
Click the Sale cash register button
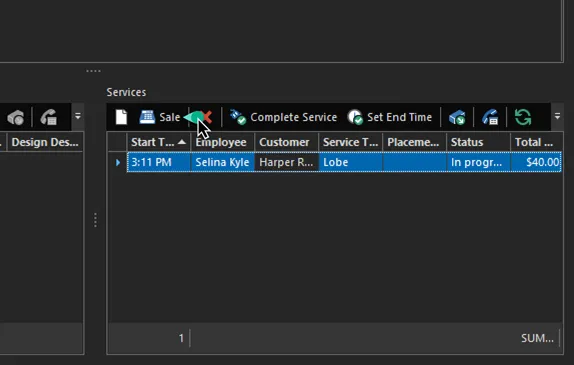(160, 117)
